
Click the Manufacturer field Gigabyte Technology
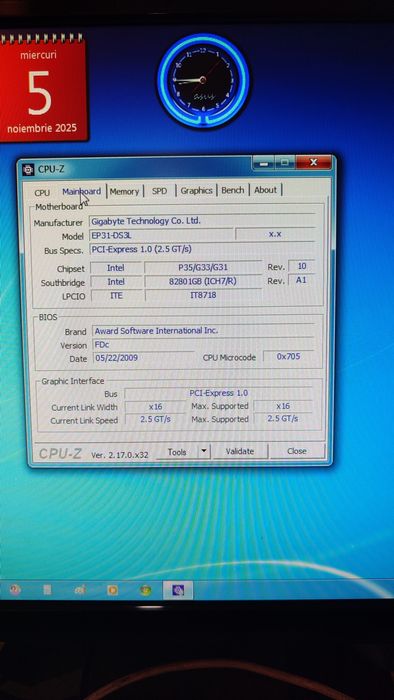tap(202, 221)
